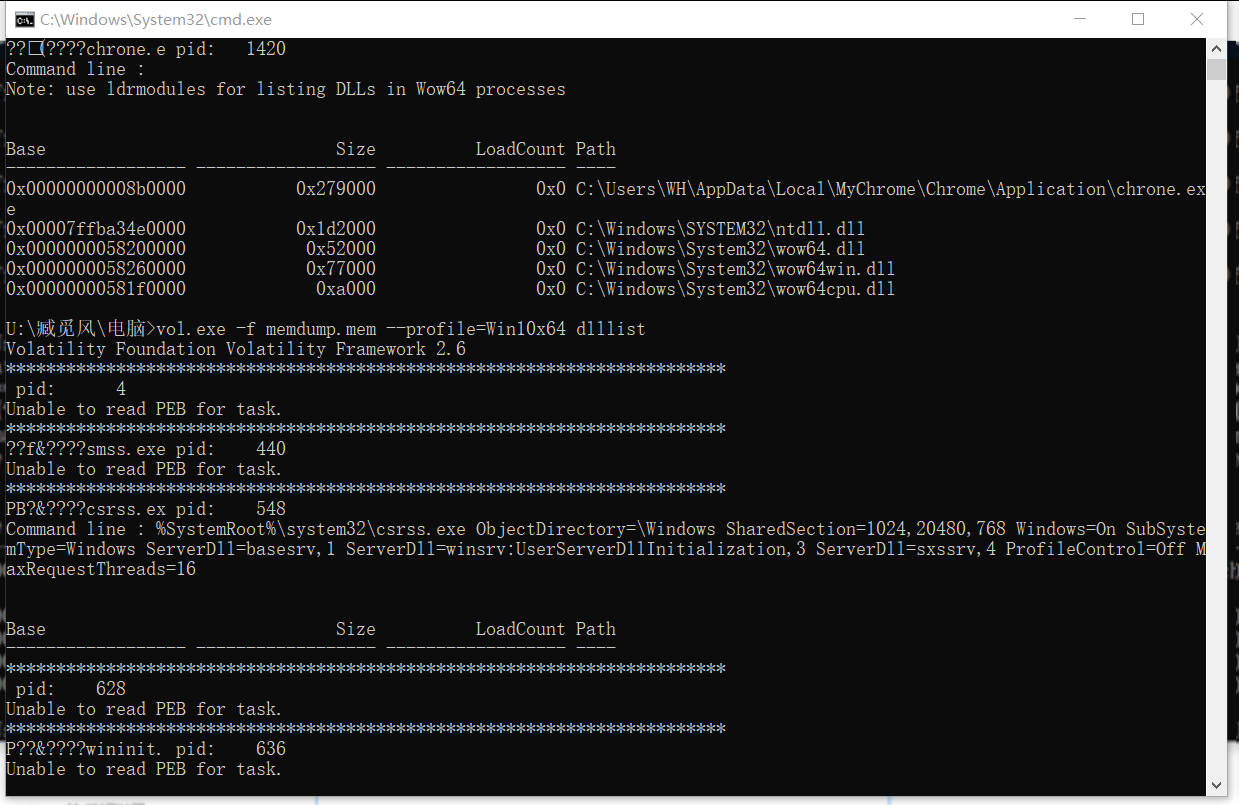Viewport: 1239px width, 805px height.
Task: Click the ntdll.dll path row
Action: pos(436,229)
